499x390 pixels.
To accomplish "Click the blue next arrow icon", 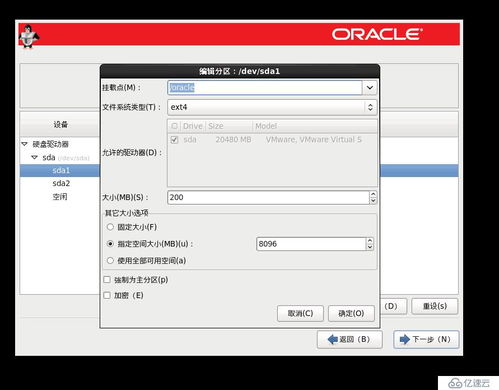I will (x=405, y=340).
